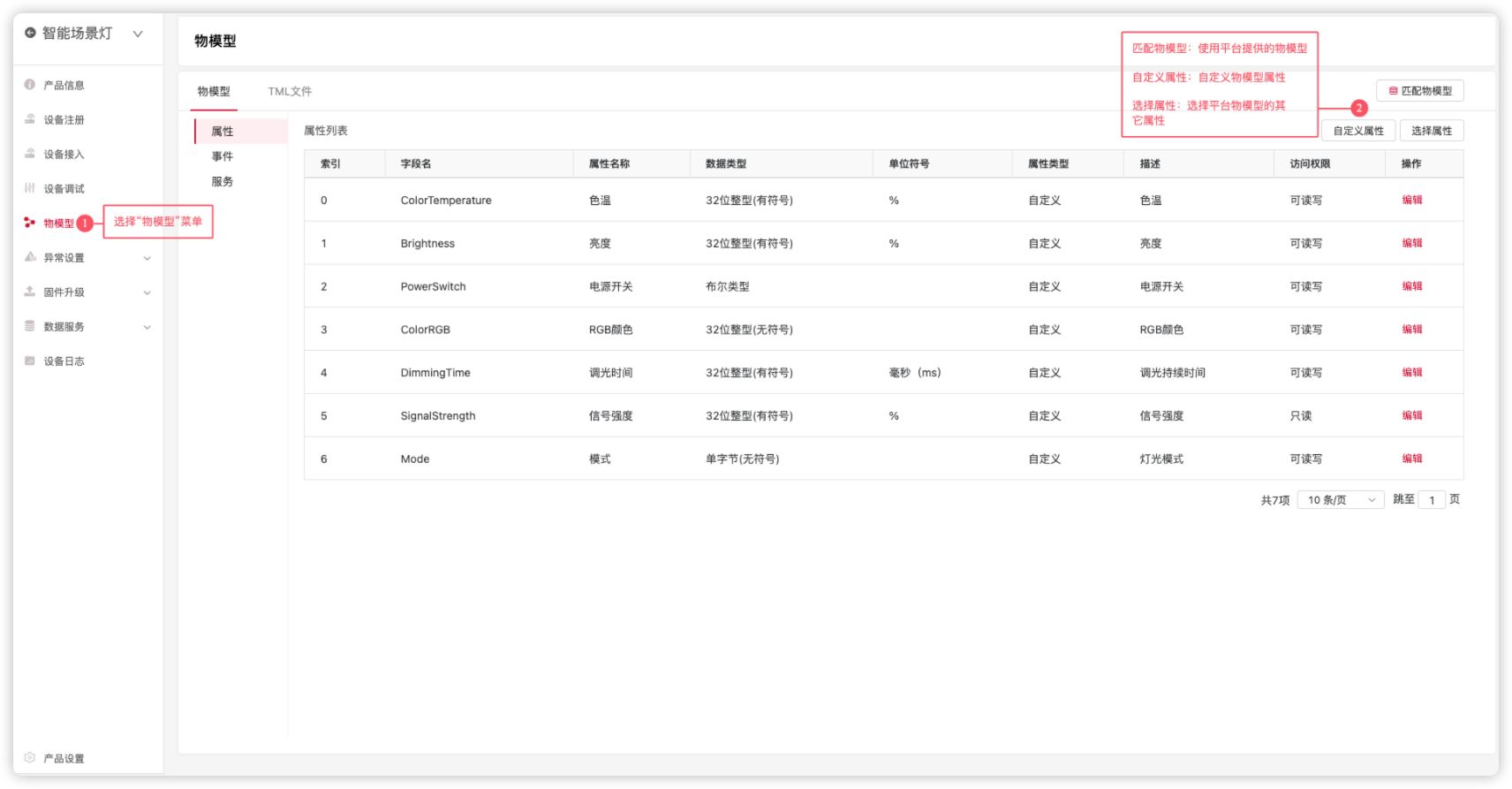Expand the 异常设置 submenu chevron
1512x789 pixels.
pyautogui.click(x=147, y=258)
